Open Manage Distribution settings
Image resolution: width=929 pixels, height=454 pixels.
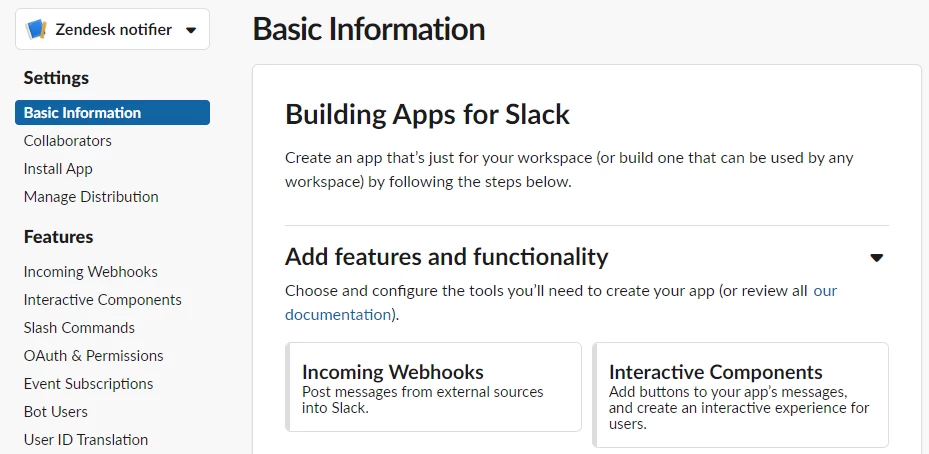[91, 197]
